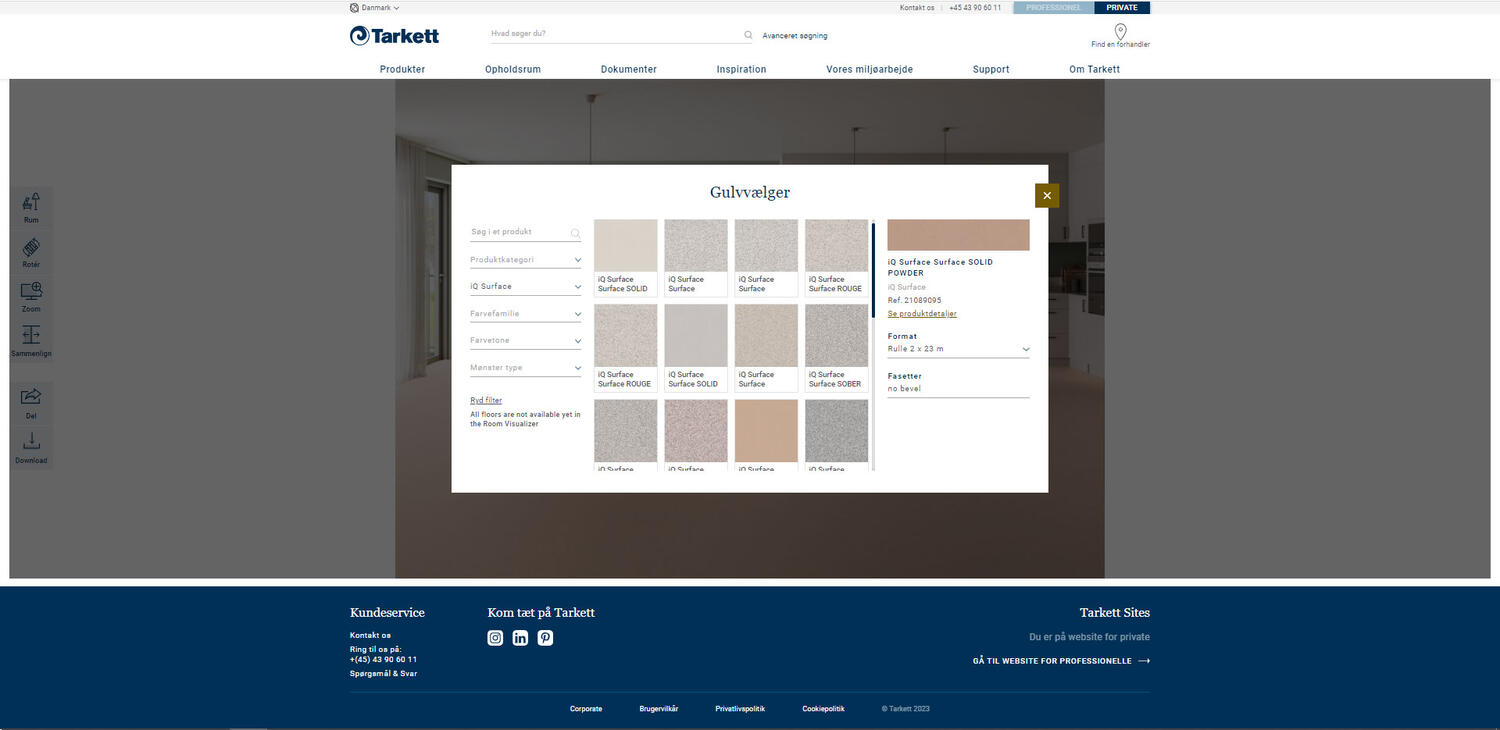This screenshot has width=1500, height=730.
Task: Open the Zoom tool in sidebar
Action: pyautogui.click(x=31, y=295)
